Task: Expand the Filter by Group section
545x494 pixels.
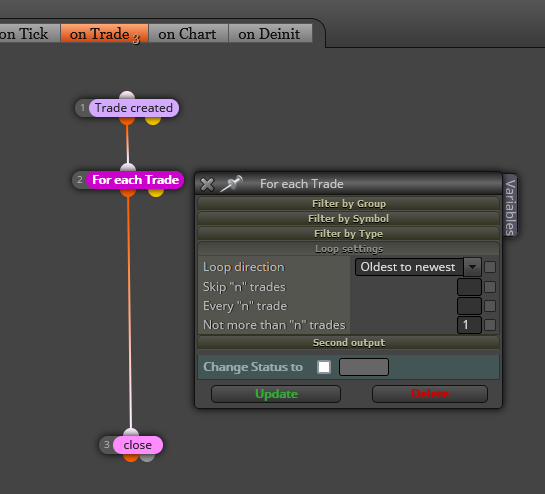Action: click(349, 204)
